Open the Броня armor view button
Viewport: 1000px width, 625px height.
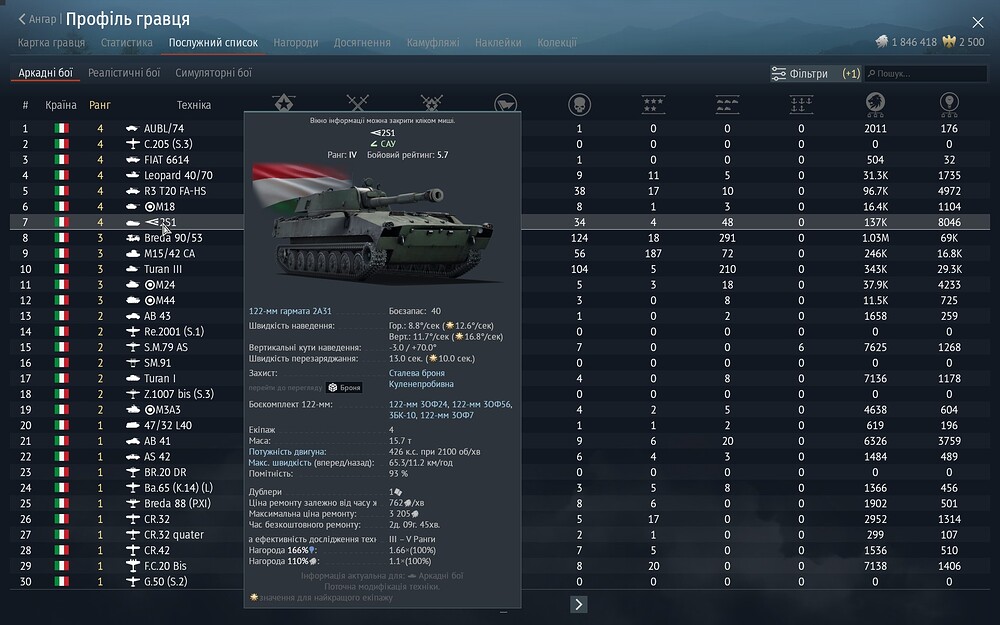pos(344,387)
